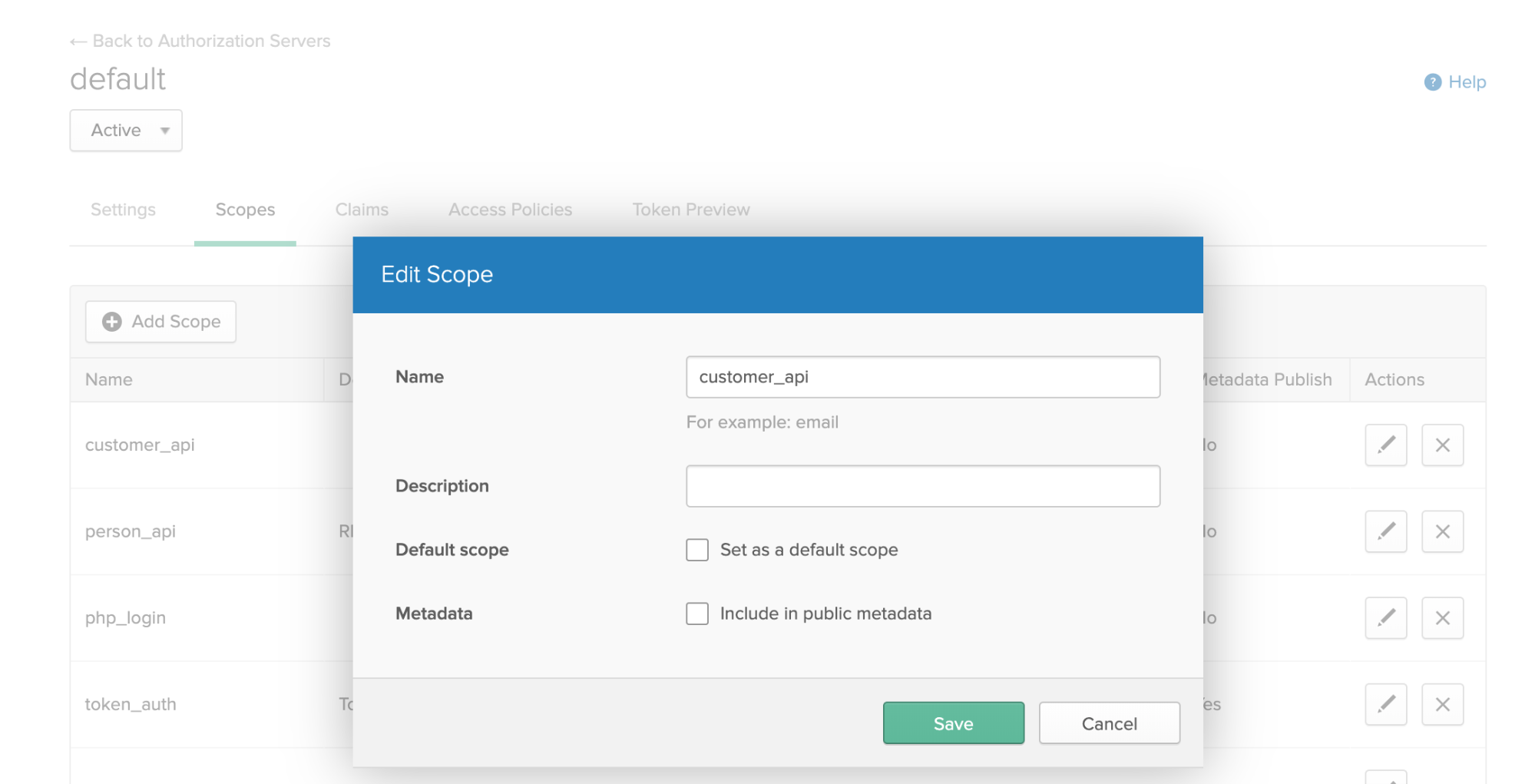
Task: Click the edit pencil for php_login row
Action: tap(1385, 618)
